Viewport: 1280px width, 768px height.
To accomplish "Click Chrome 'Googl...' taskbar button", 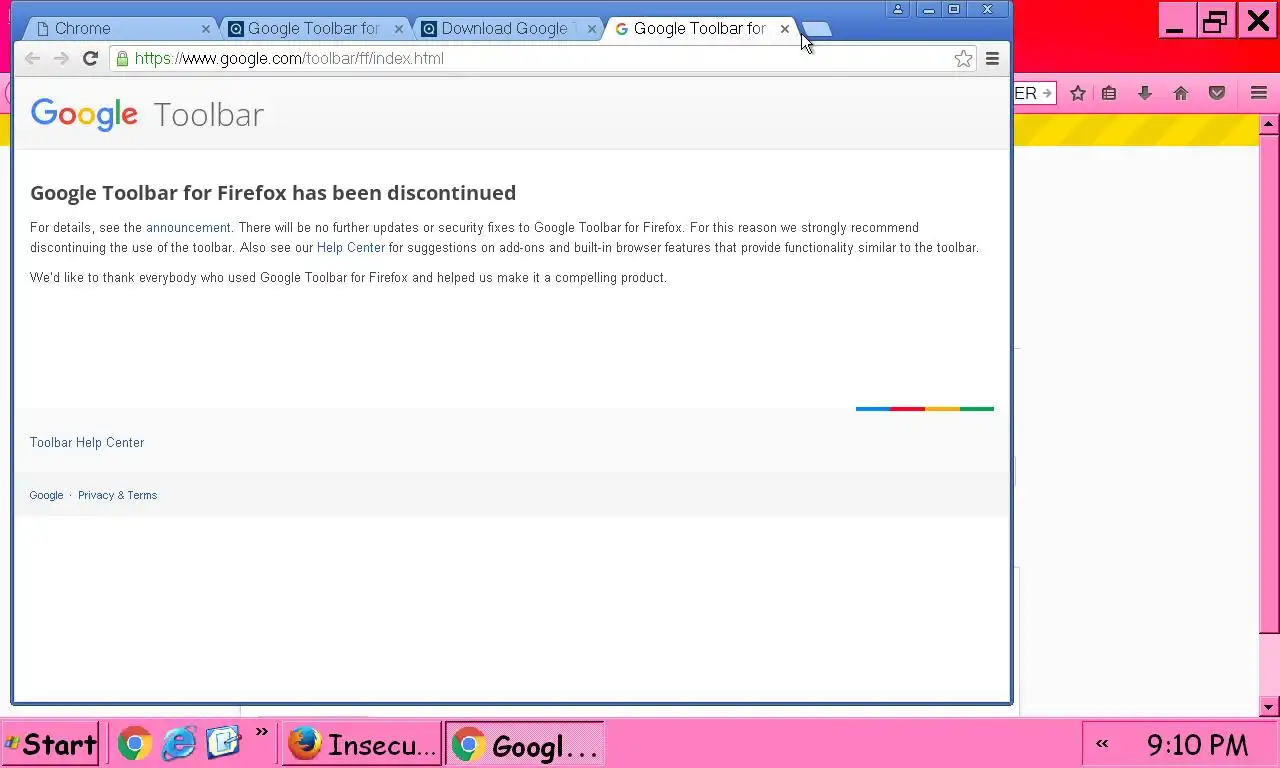I will pyautogui.click(x=525, y=744).
